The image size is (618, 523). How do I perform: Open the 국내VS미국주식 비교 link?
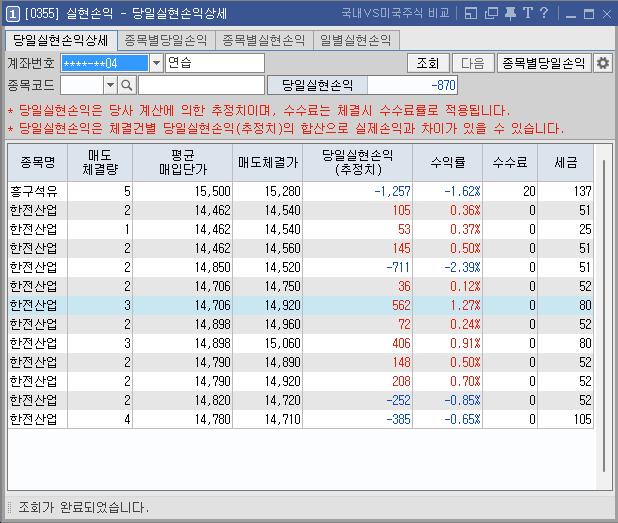(x=395, y=13)
